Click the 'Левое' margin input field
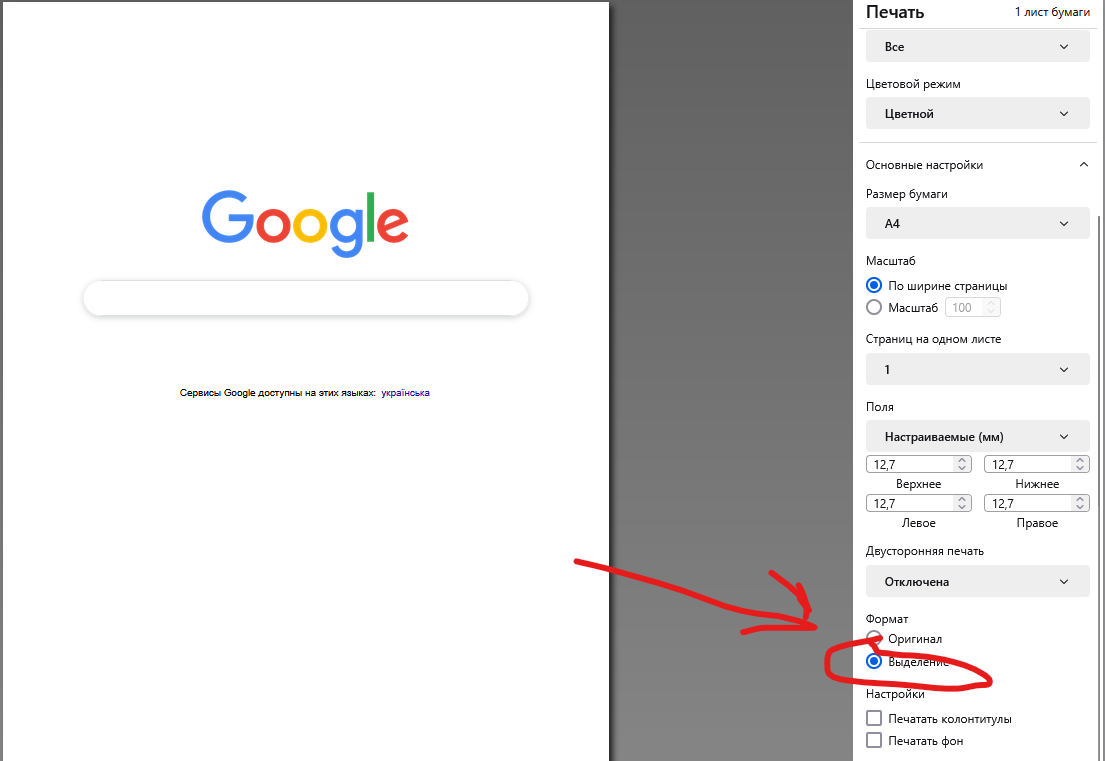Screen dimensions: 1105x761 coord(910,503)
